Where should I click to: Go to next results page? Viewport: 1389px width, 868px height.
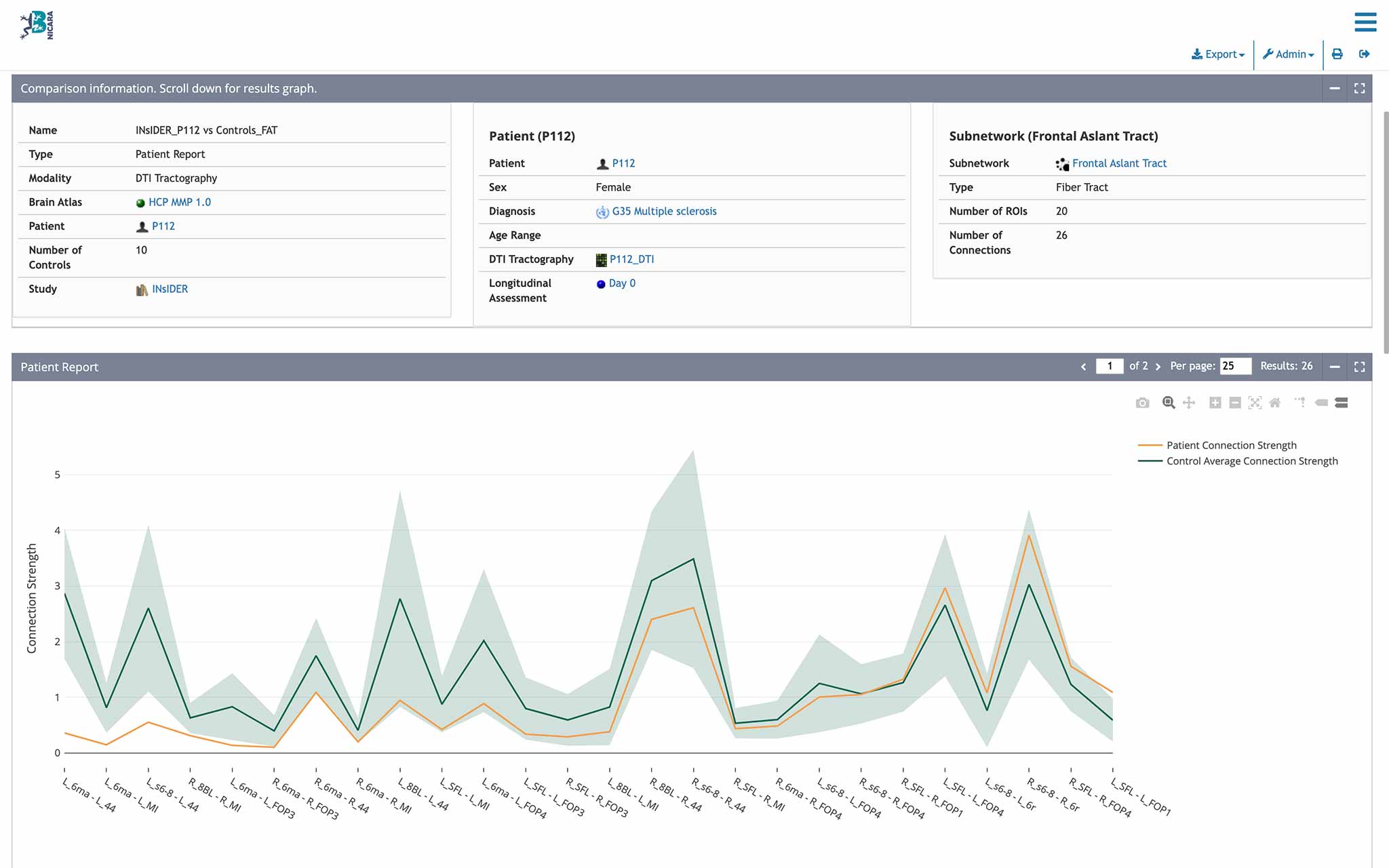[1158, 367]
